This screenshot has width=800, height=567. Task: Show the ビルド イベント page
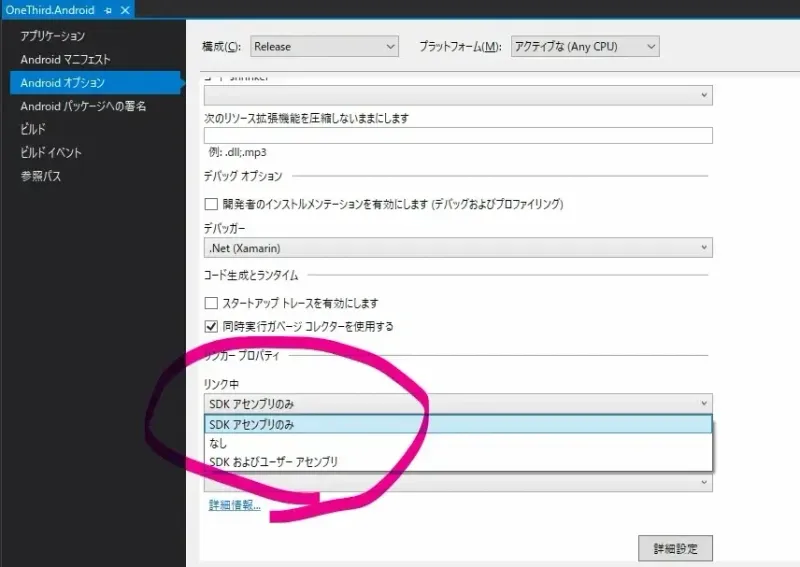pyautogui.click(x=51, y=153)
